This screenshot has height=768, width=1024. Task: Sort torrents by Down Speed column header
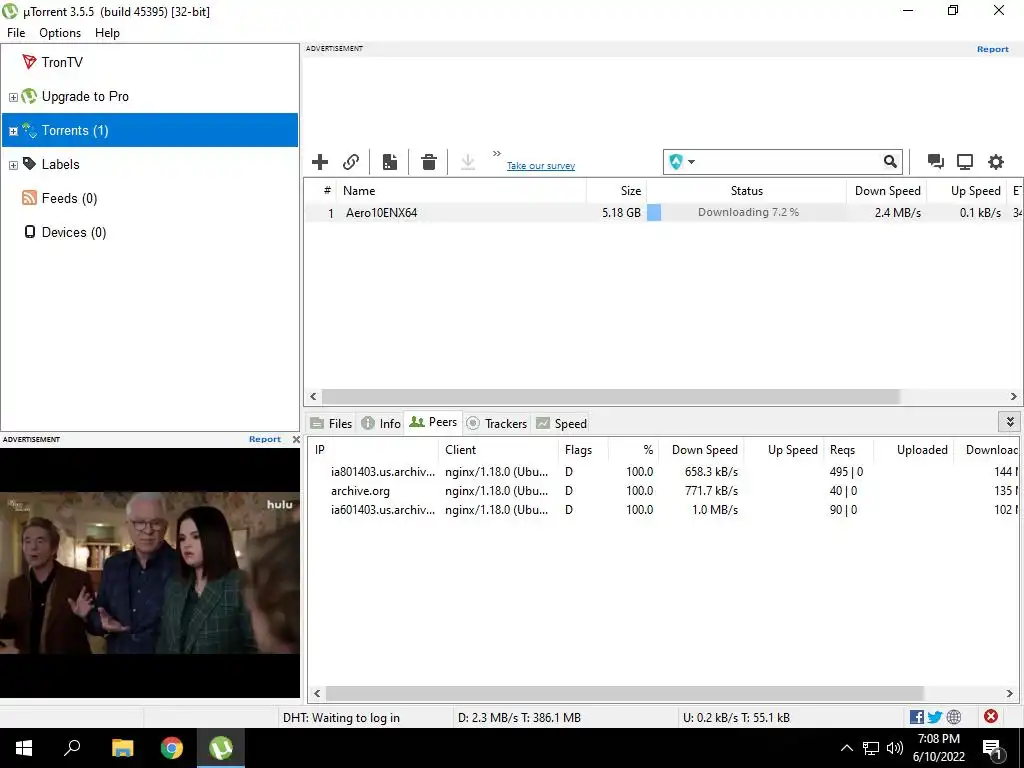[x=887, y=191]
